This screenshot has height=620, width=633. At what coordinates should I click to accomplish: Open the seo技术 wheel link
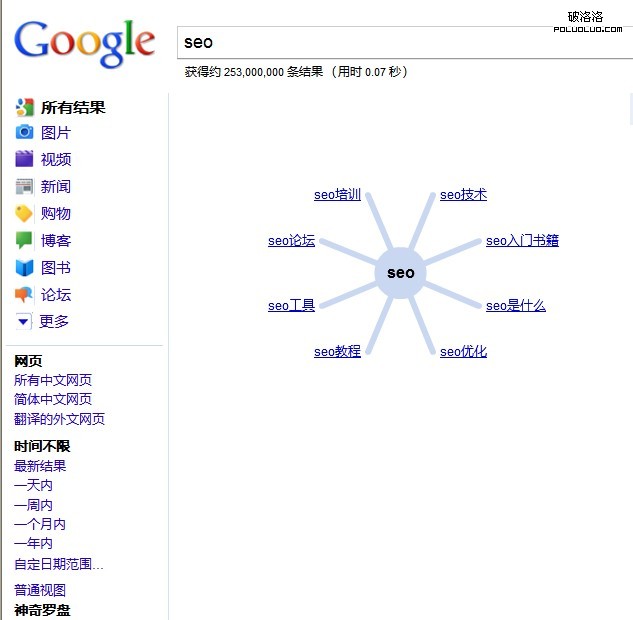463,195
